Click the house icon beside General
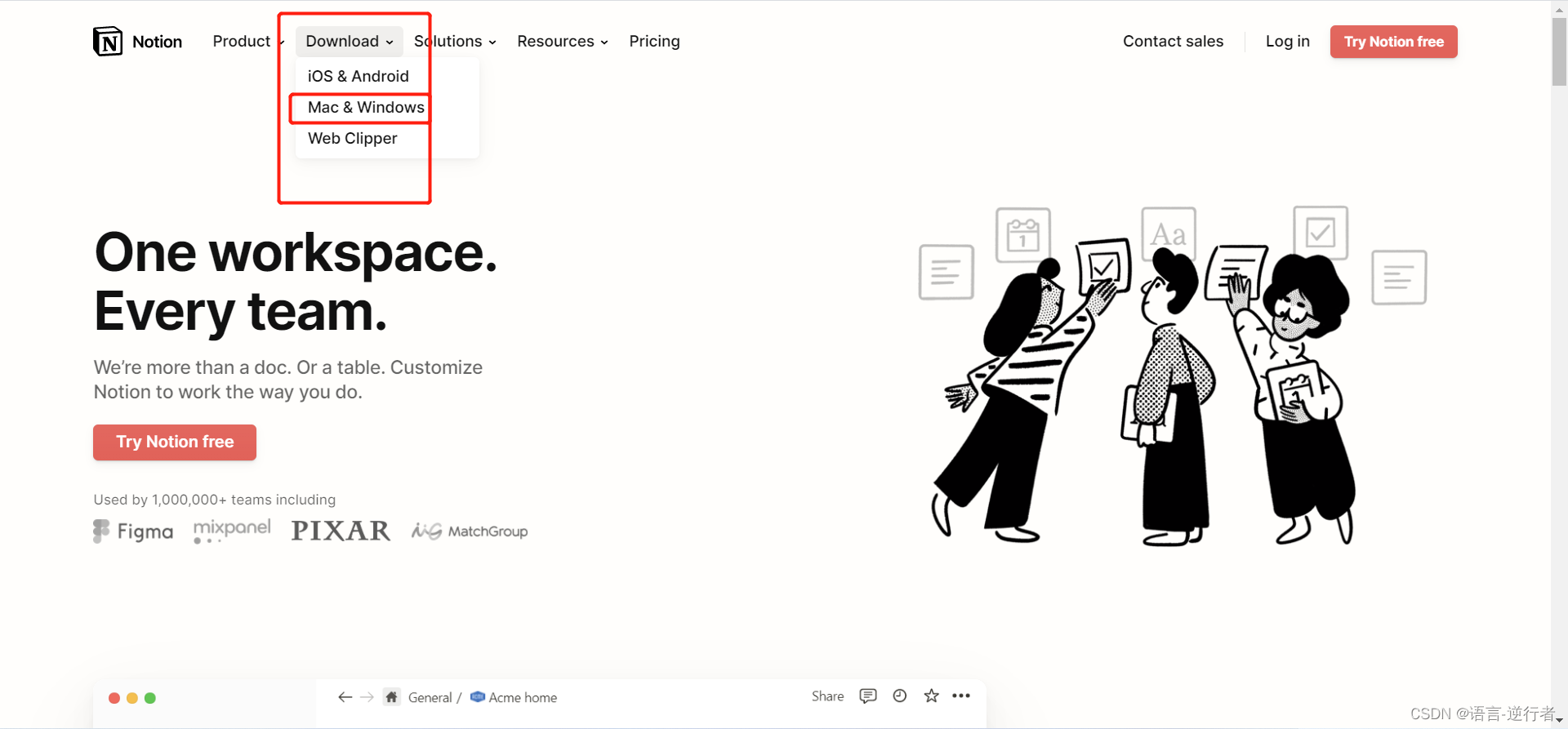This screenshot has height=729, width=1568. tap(392, 697)
